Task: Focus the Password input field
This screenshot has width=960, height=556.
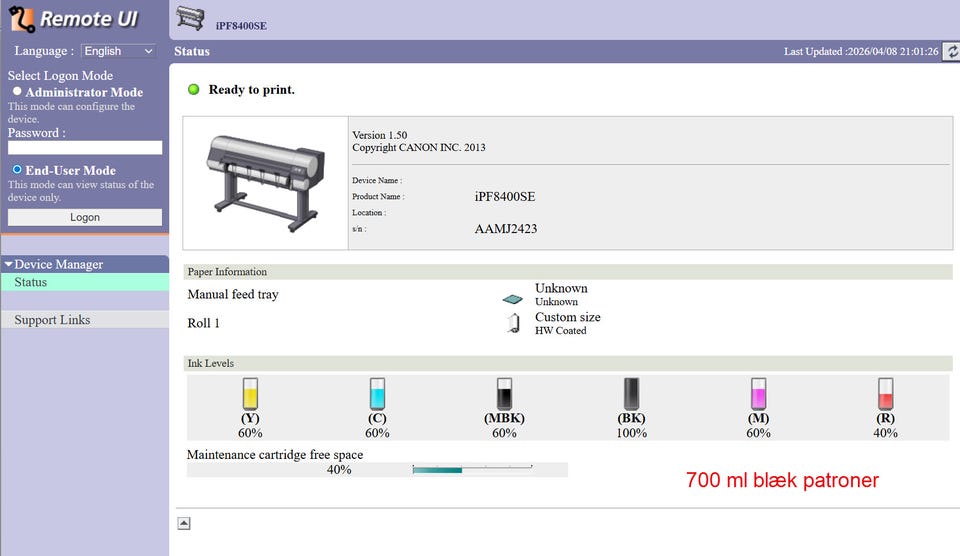Action: (x=84, y=148)
